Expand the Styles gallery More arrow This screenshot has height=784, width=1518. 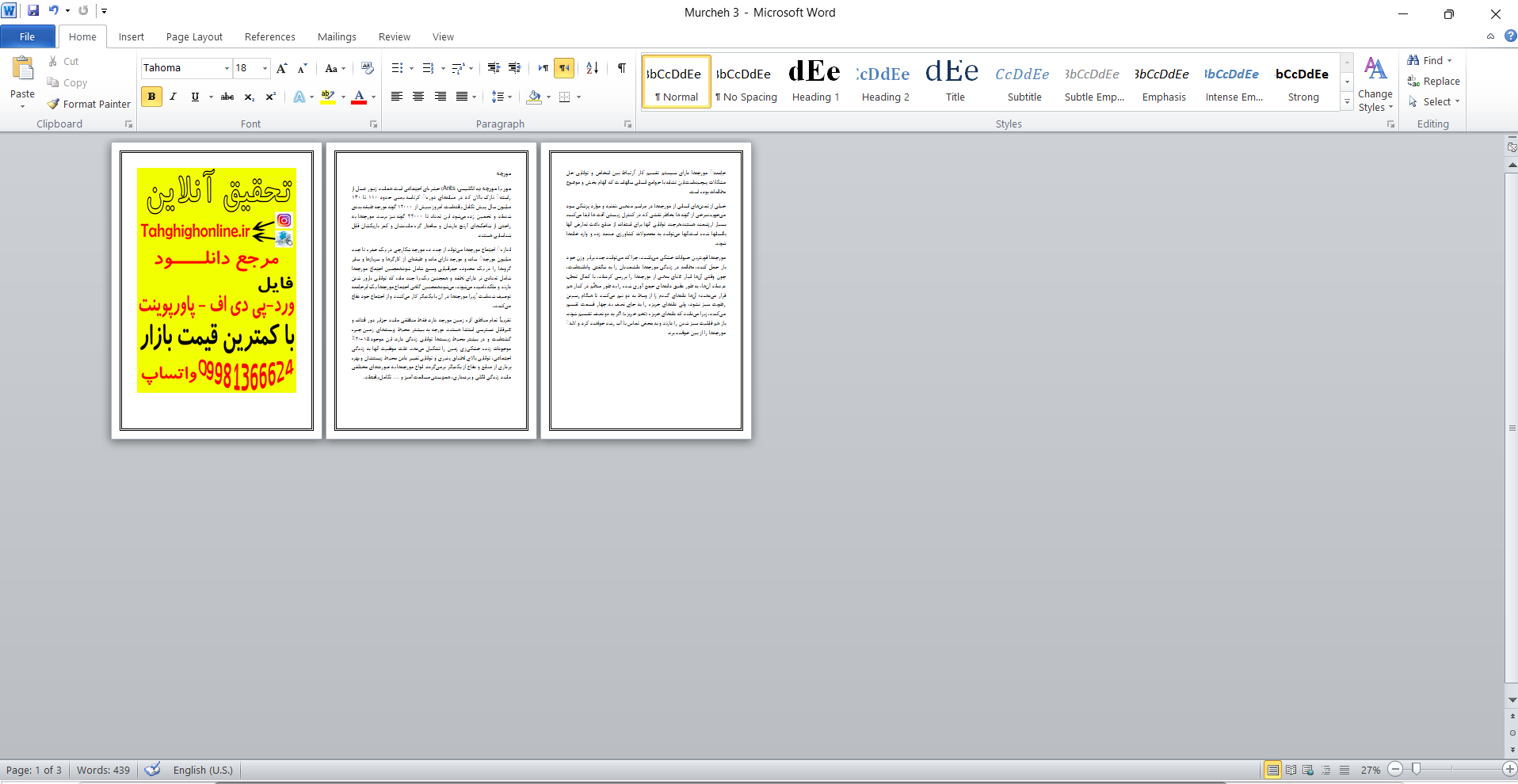(x=1347, y=101)
